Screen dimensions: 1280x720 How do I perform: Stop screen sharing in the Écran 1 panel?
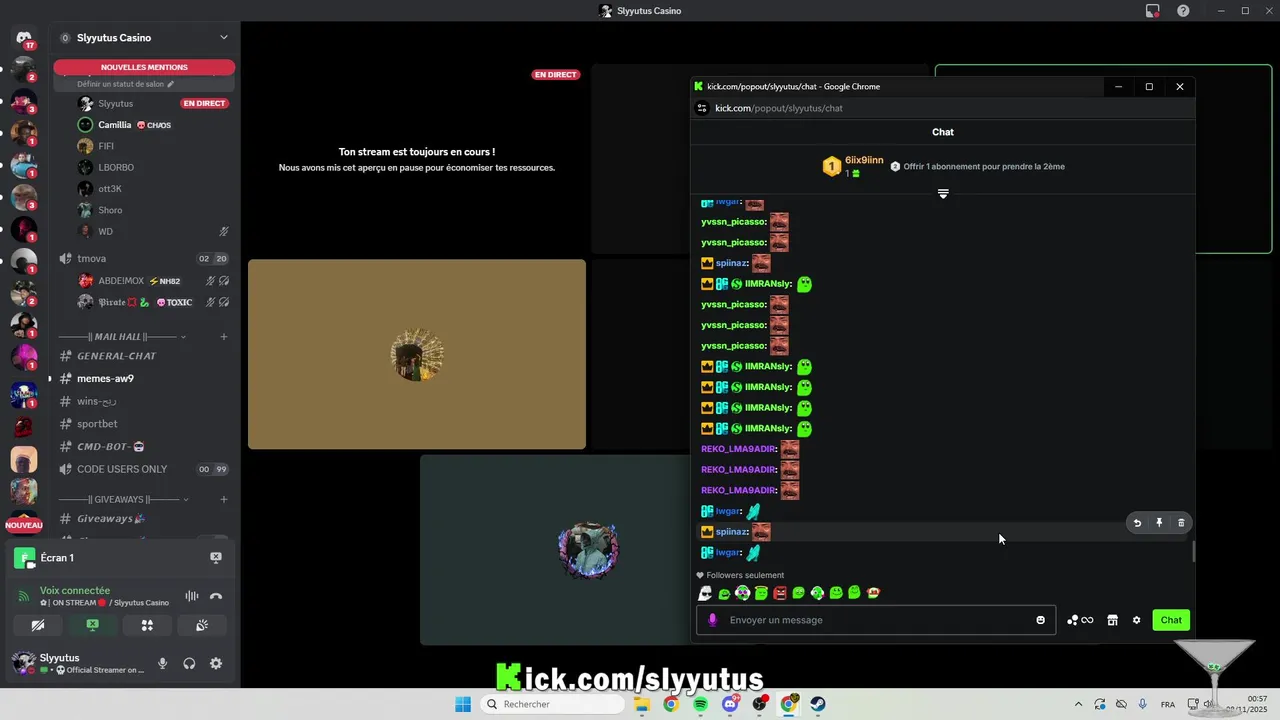[x=216, y=558]
